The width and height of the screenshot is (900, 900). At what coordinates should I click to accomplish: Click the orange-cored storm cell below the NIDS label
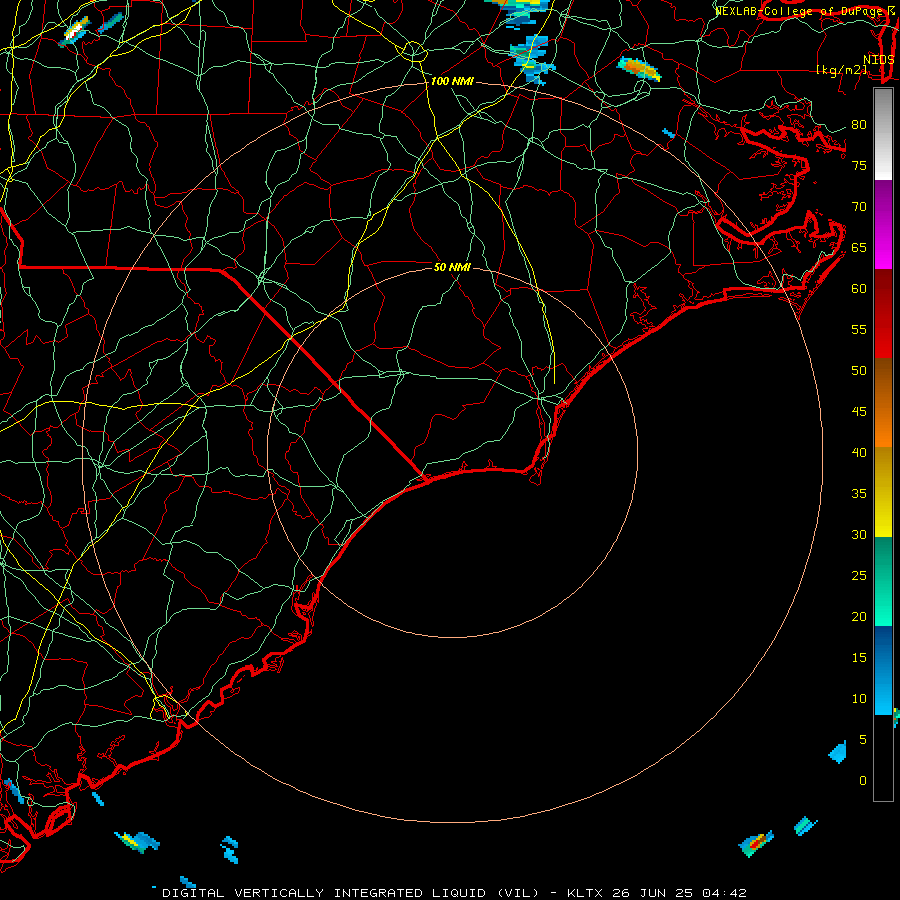[x=639, y=69]
